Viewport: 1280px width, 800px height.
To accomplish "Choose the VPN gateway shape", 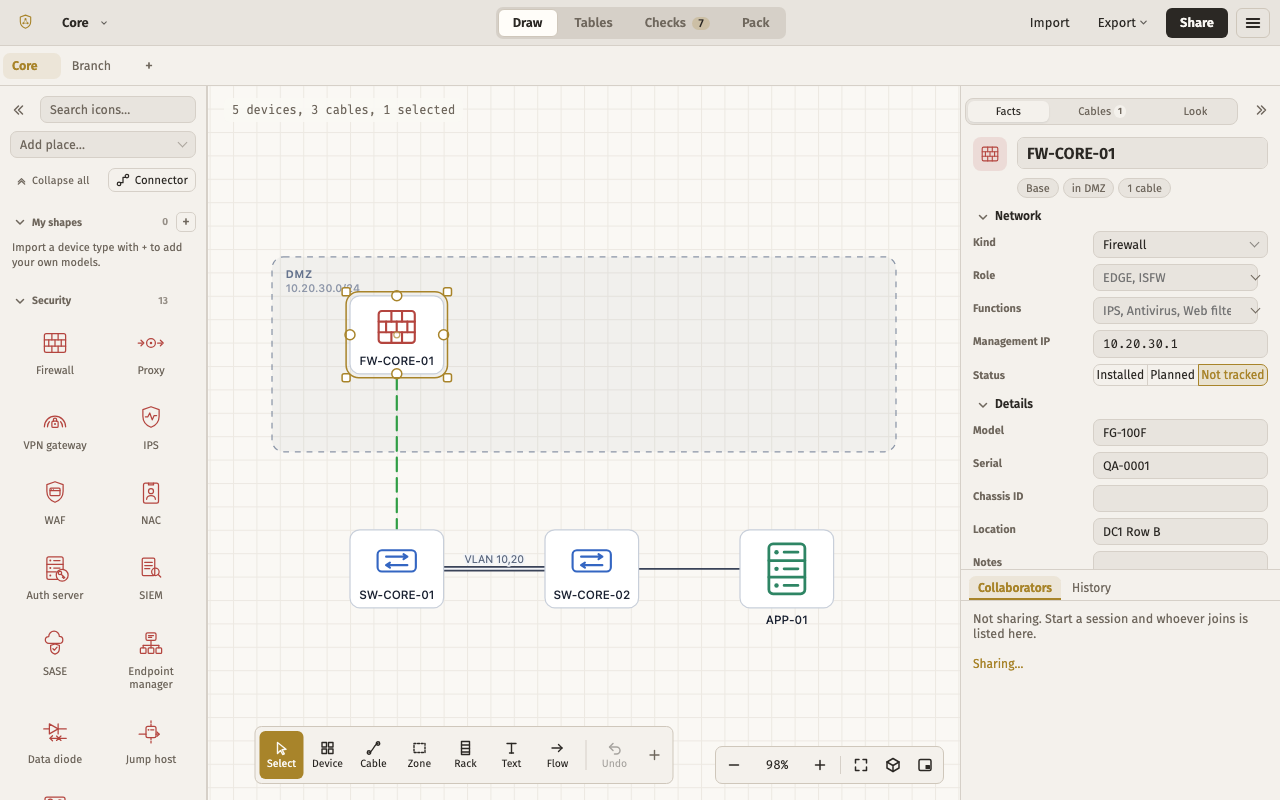I will pos(55,429).
